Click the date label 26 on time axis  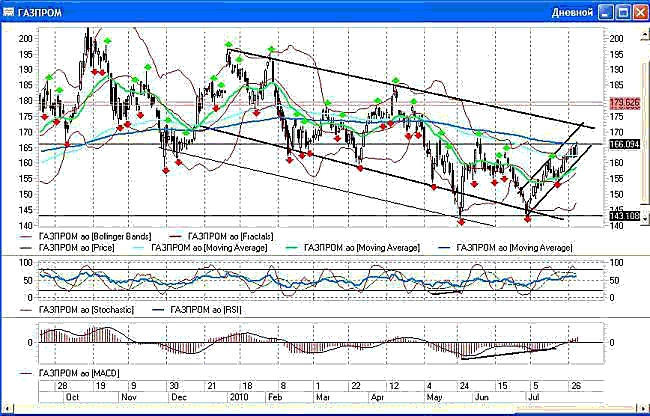tap(576, 386)
